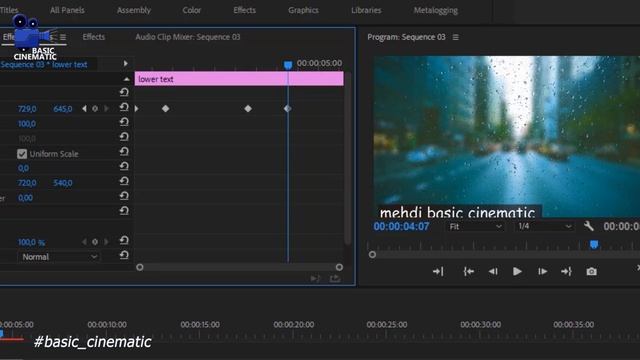640x360 pixels.
Task: Open the Audio Clip Mixer: Sequence 03 tab
Action: [x=188, y=37]
